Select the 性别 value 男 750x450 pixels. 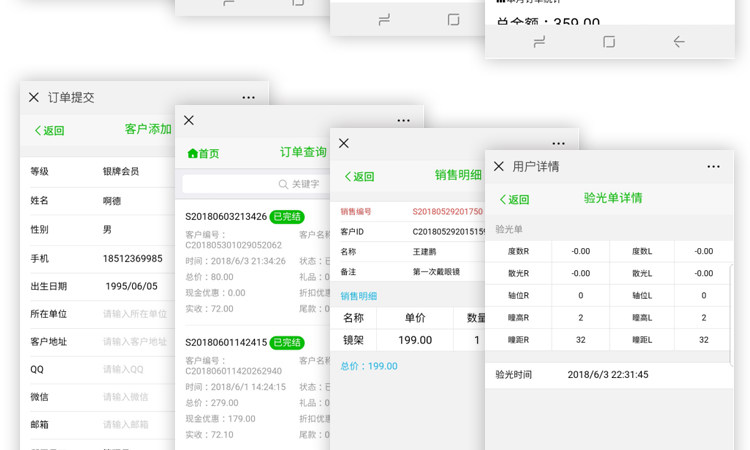coord(107,230)
